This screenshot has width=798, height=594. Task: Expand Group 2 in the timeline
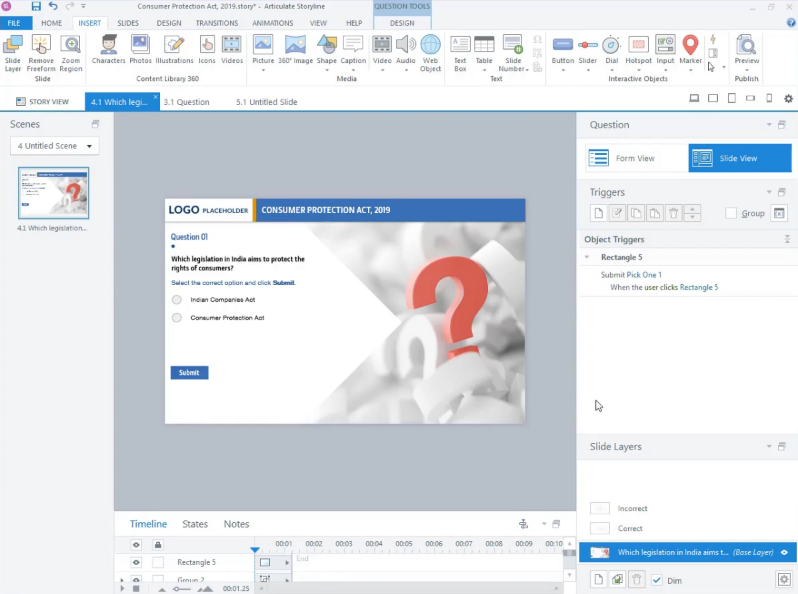pyautogui.click(x=122, y=580)
